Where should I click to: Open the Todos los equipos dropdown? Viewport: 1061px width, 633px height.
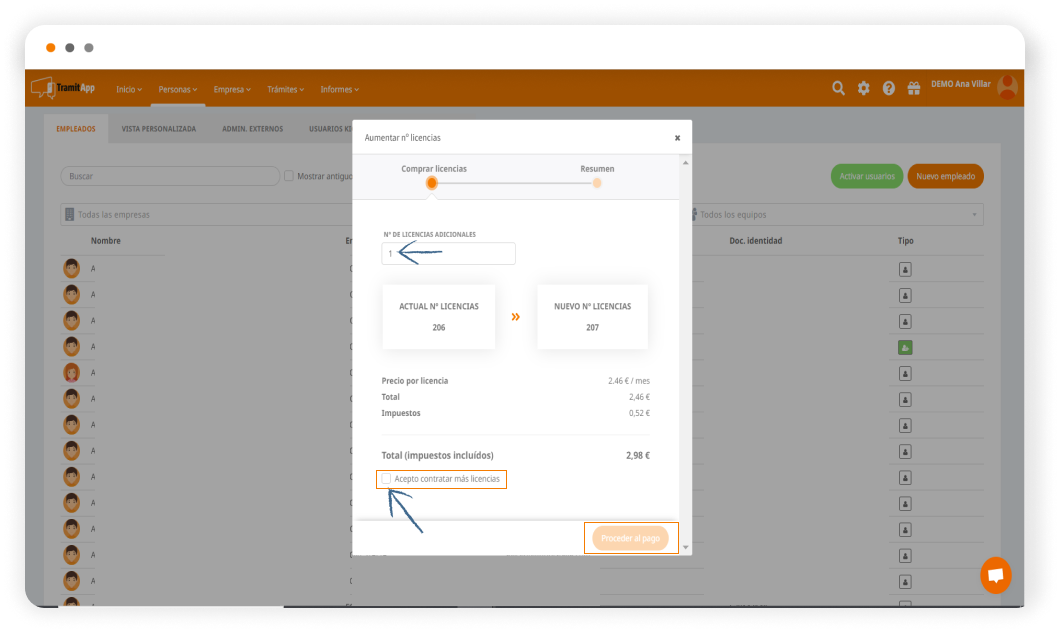[x=835, y=215]
